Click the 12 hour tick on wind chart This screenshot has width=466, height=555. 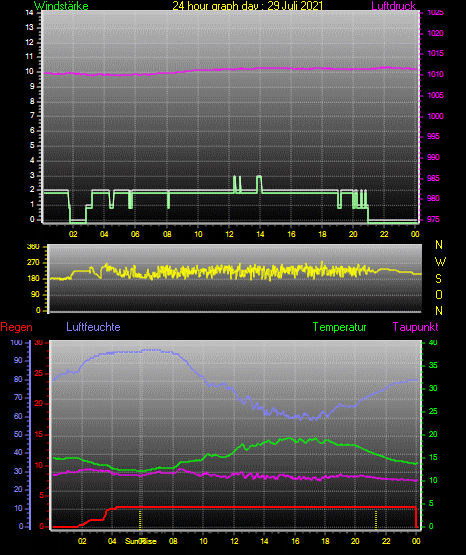click(x=229, y=234)
